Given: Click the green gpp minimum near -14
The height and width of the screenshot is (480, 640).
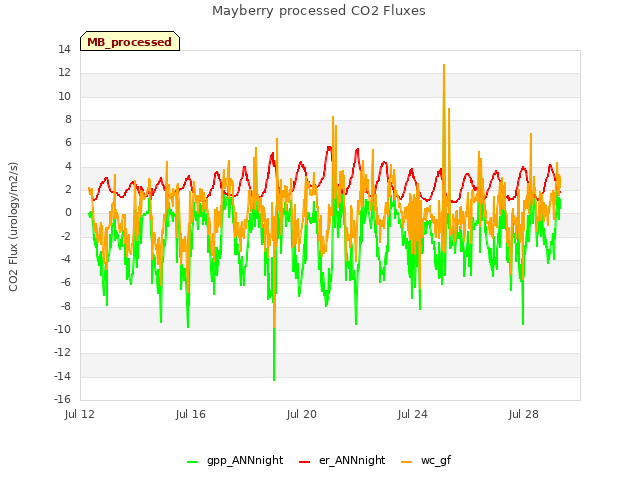Looking at the screenshot, I should pyautogui.click(x=274, y=380).
